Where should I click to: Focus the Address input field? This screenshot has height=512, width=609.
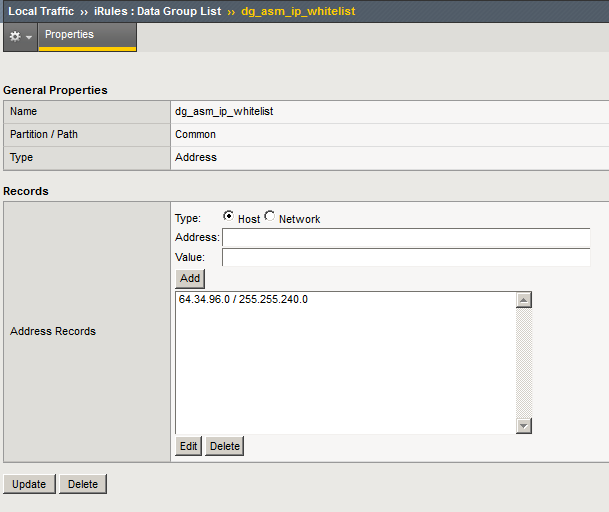pyautogui.click(x=405, y=237)
